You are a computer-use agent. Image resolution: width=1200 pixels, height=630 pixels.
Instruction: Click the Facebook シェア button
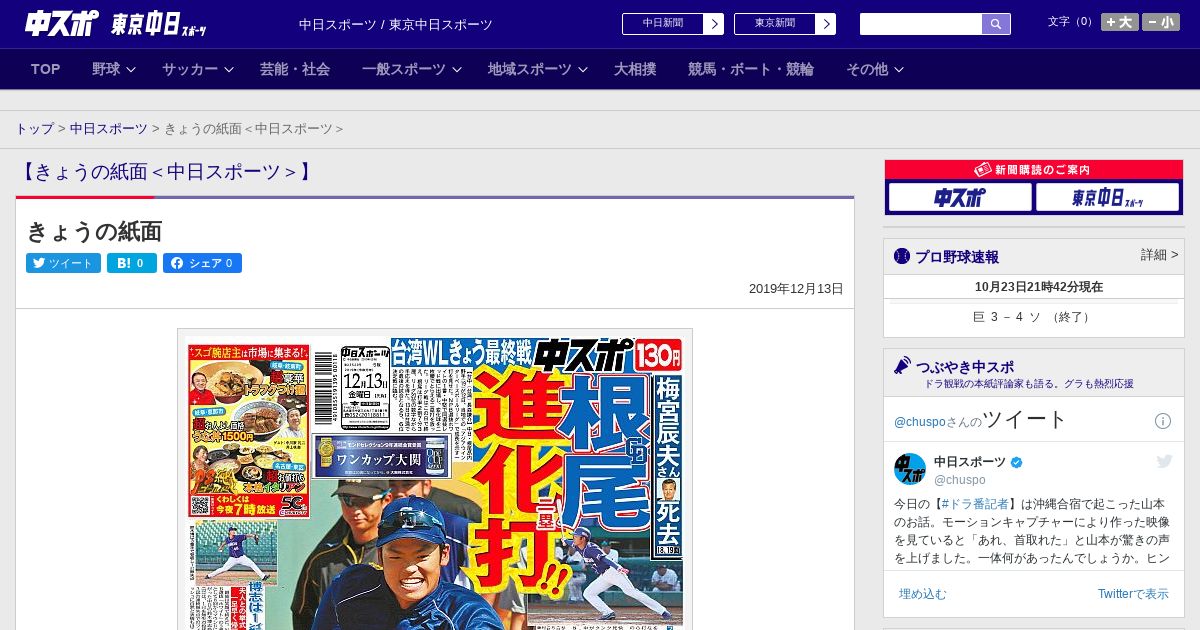(x=202, y=263)
